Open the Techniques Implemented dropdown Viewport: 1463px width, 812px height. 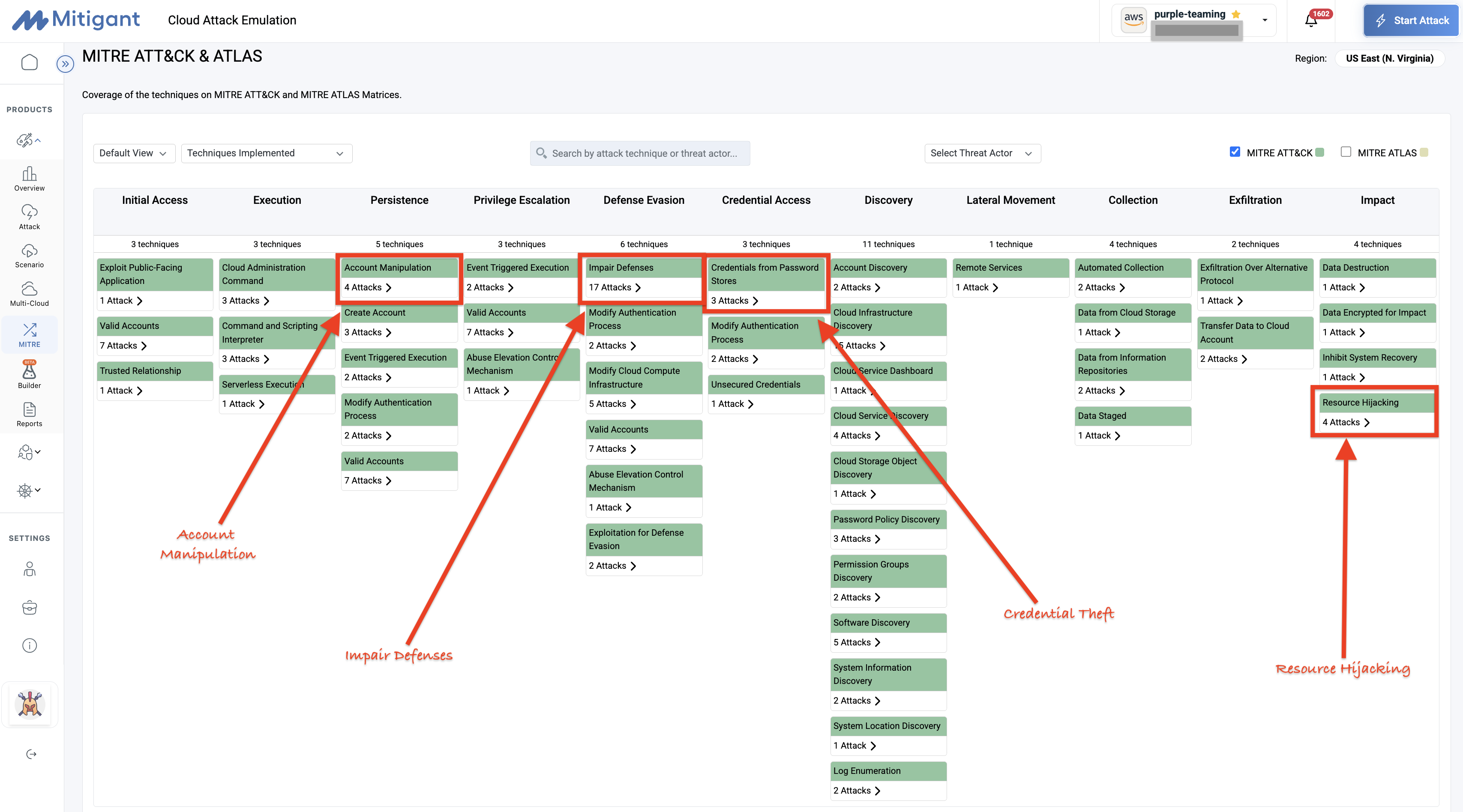point(266,153)
